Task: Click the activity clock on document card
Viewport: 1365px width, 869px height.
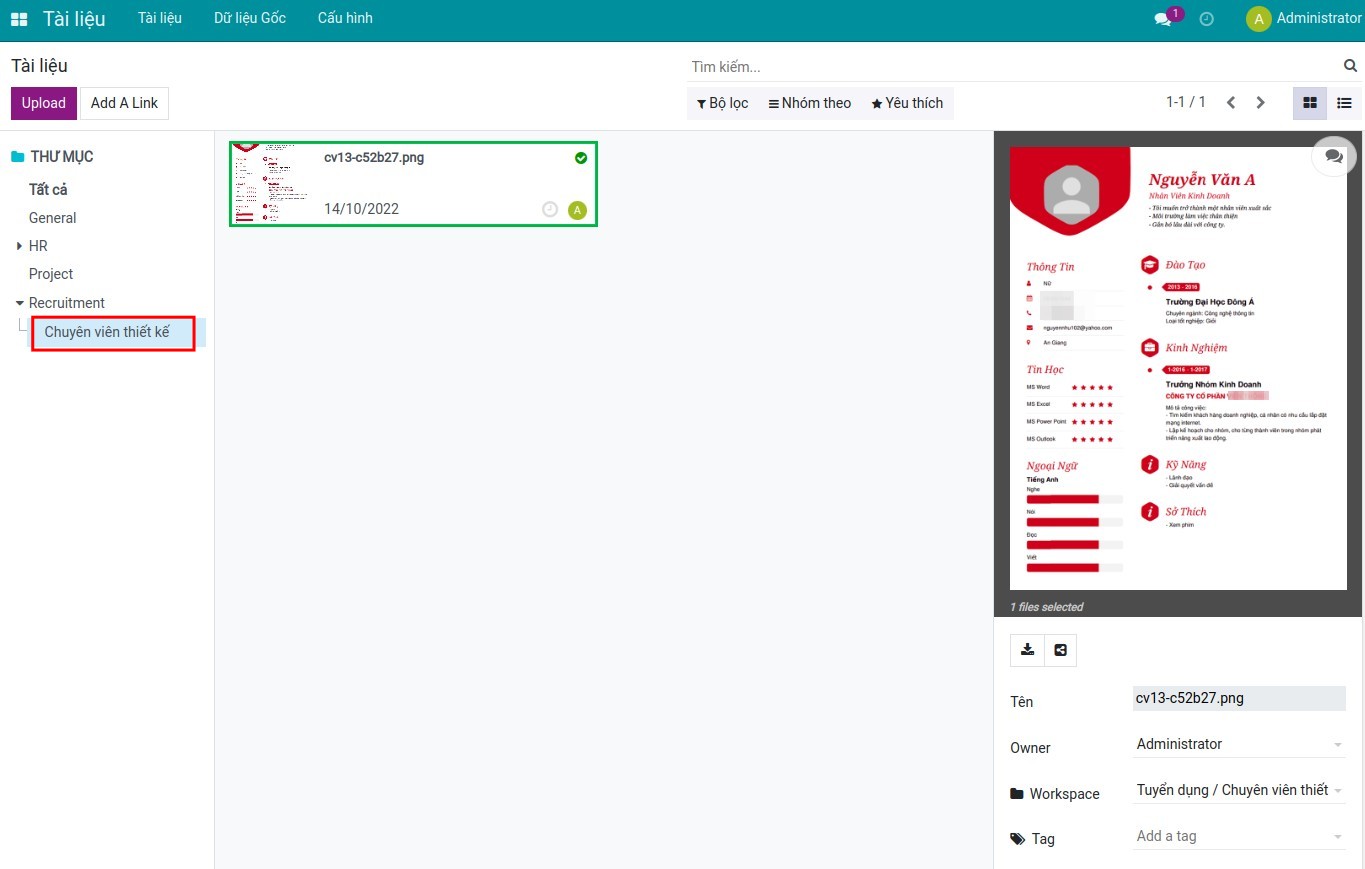Action: click(549, 209)
